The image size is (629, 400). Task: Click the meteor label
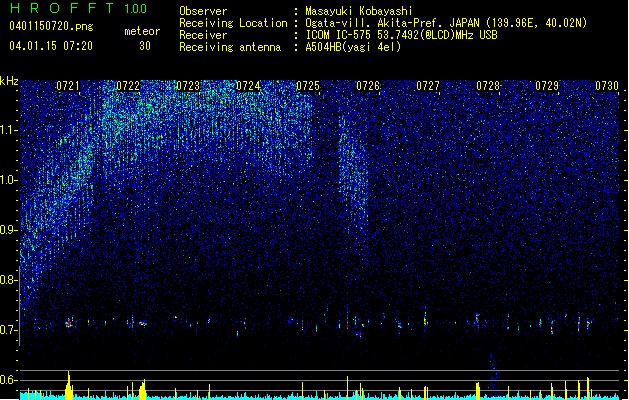(142, 31)
